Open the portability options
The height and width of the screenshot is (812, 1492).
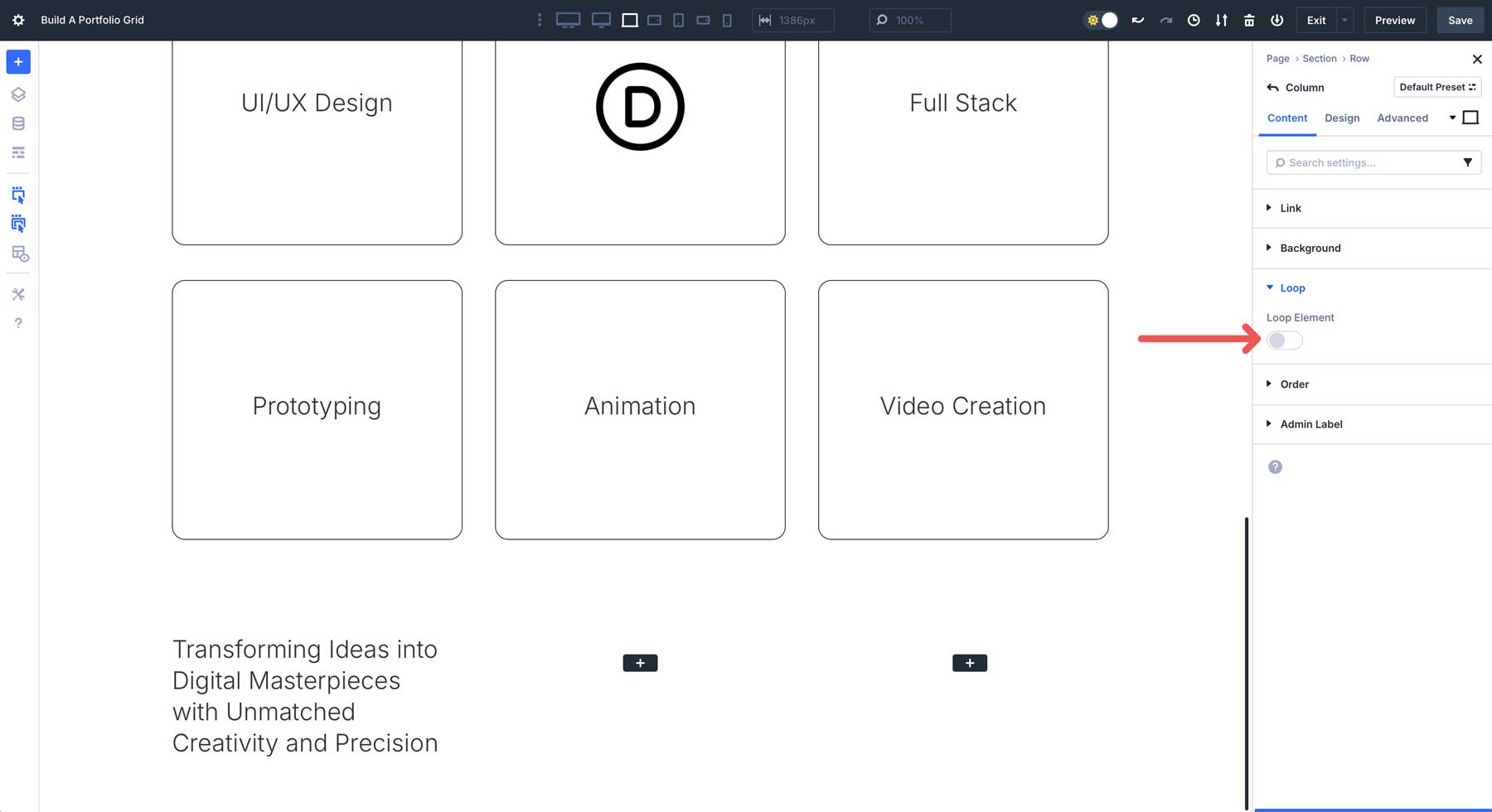pos(1221,20)
